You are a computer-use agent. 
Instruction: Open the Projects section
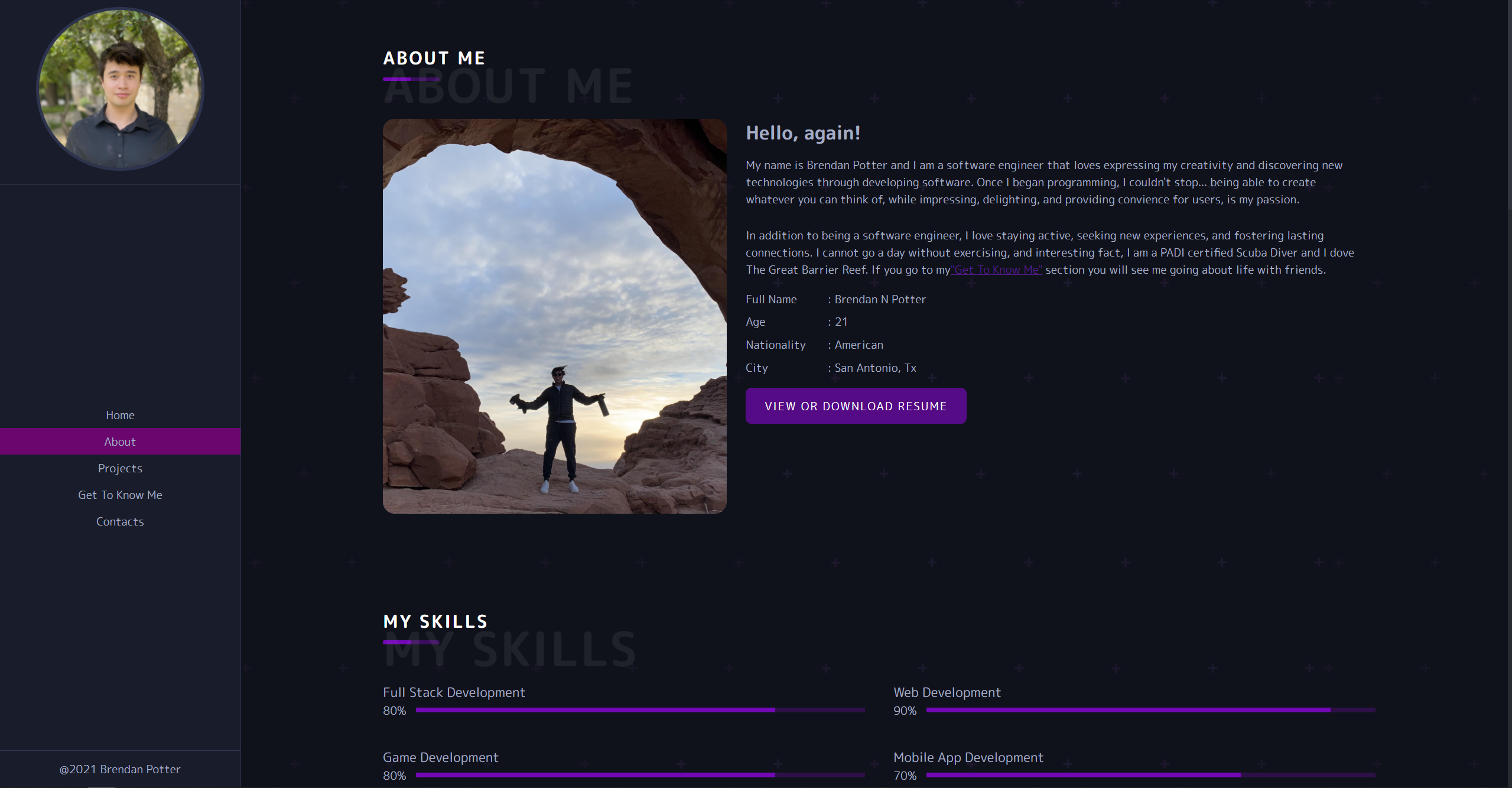click(x=120, y=467)
